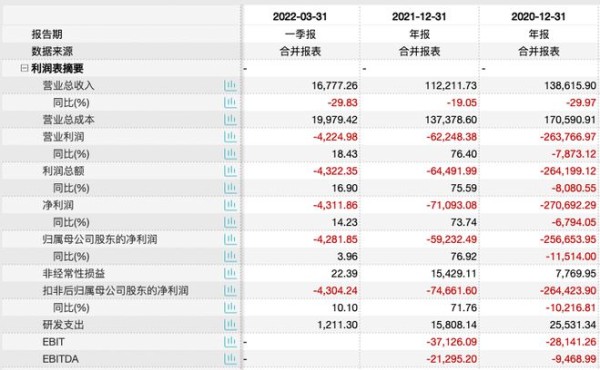Select the 112,211.73 revenue cell
Image resolution: width=600 pixels, height=370 pixels.
tap(451, 86)
